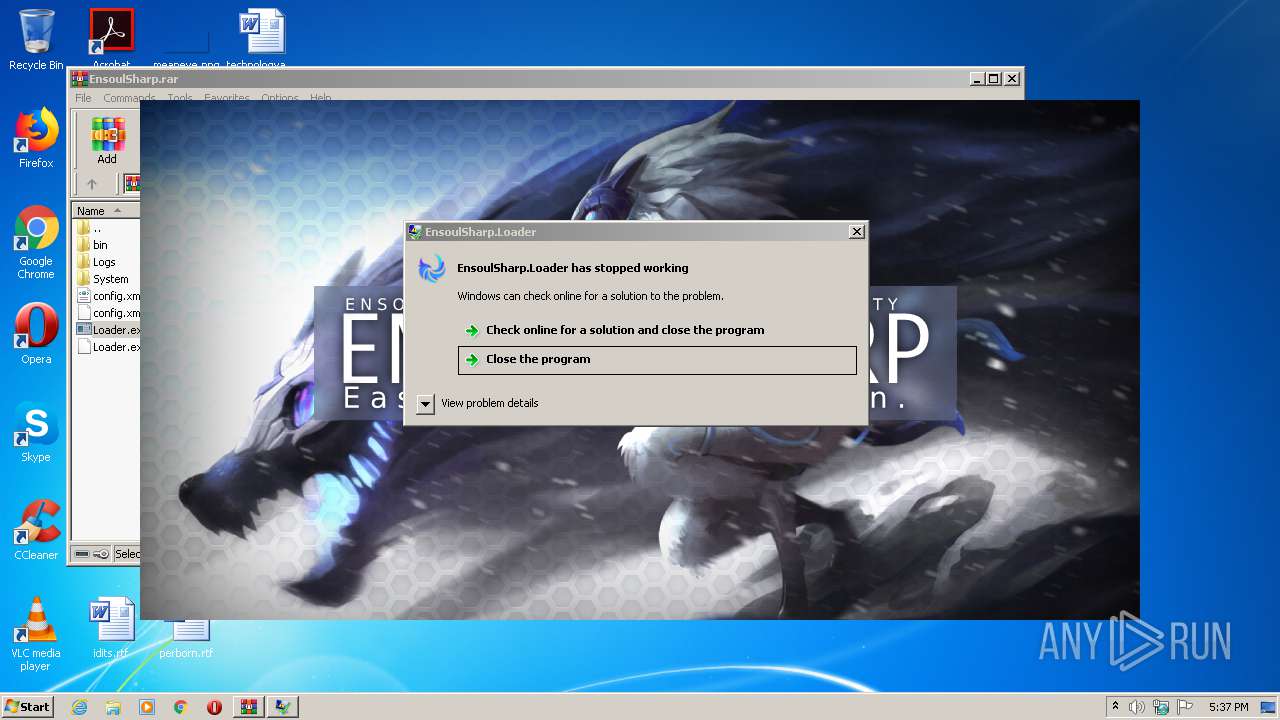Click the key icon in the WinRAR status bar

[x=101, y=554]
